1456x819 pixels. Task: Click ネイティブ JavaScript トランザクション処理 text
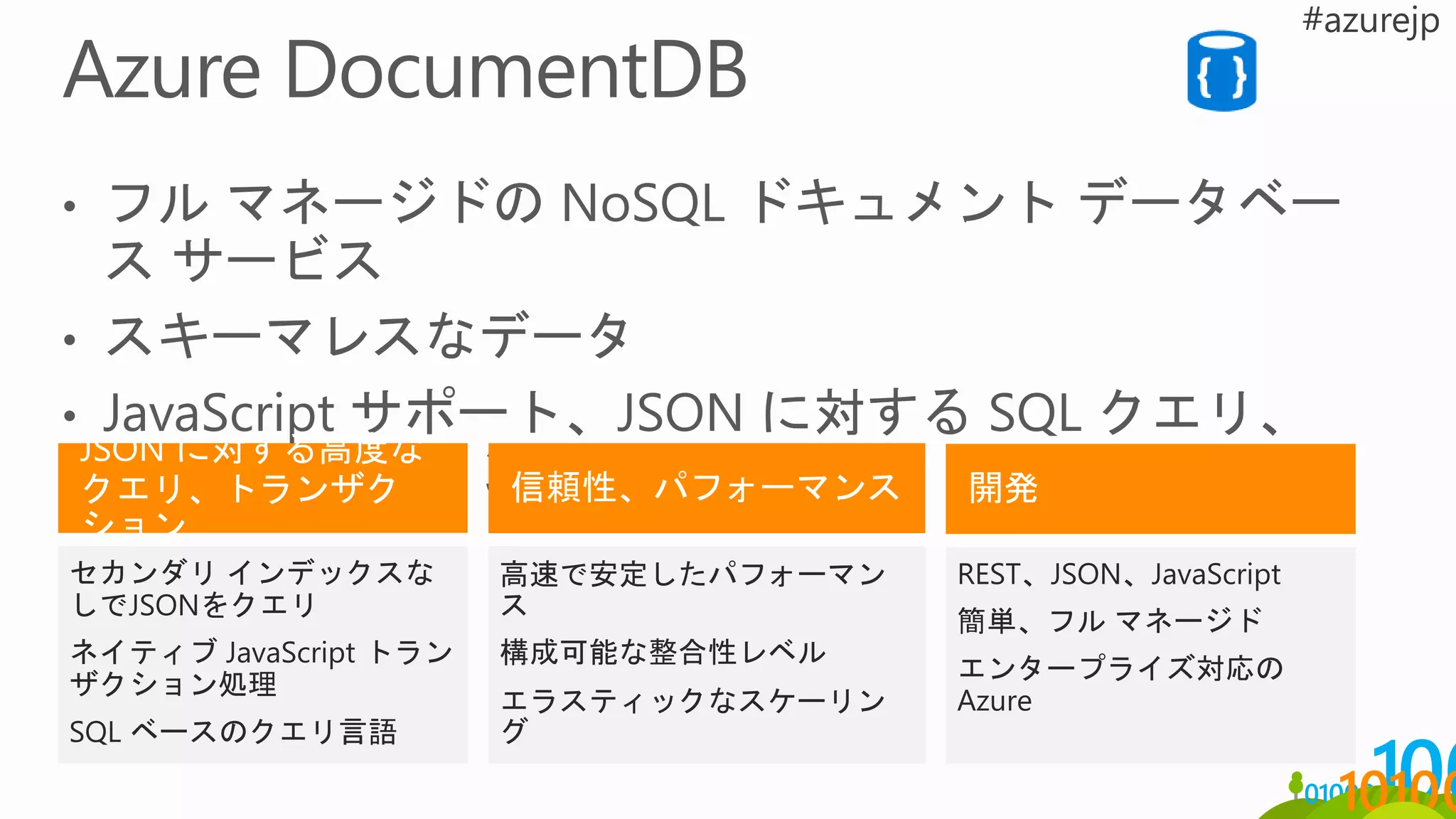tap(262, 668)
